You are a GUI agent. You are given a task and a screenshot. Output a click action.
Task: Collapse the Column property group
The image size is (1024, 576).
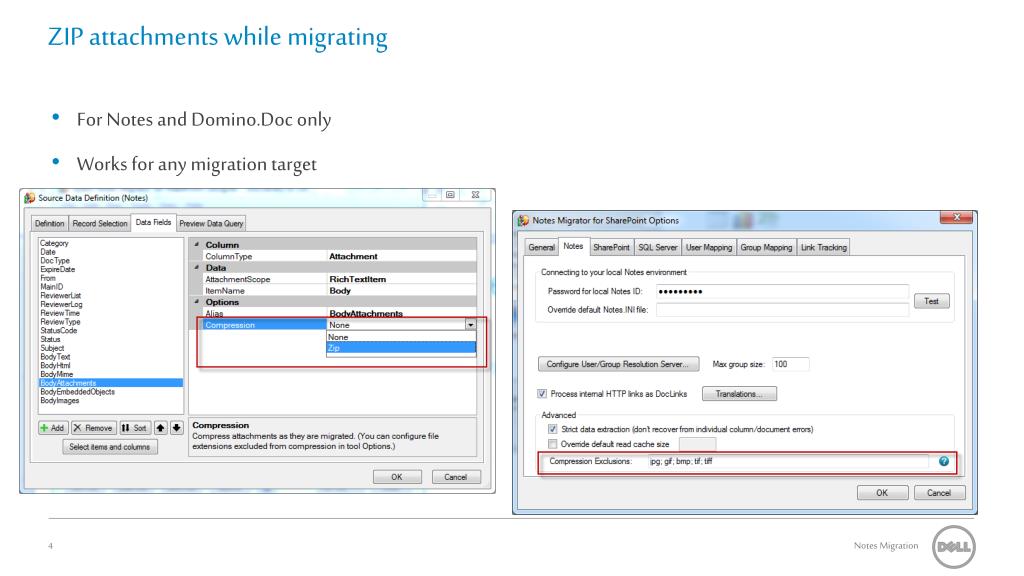[x=197, y=244]
